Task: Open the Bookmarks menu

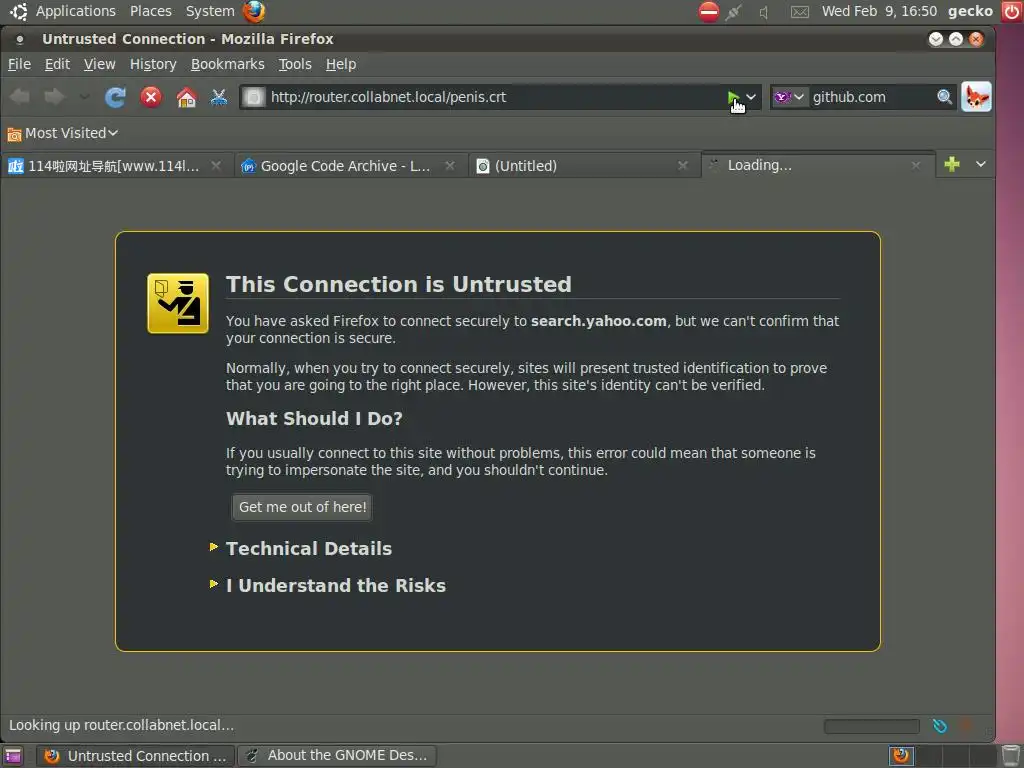Action: click(227, 64)
